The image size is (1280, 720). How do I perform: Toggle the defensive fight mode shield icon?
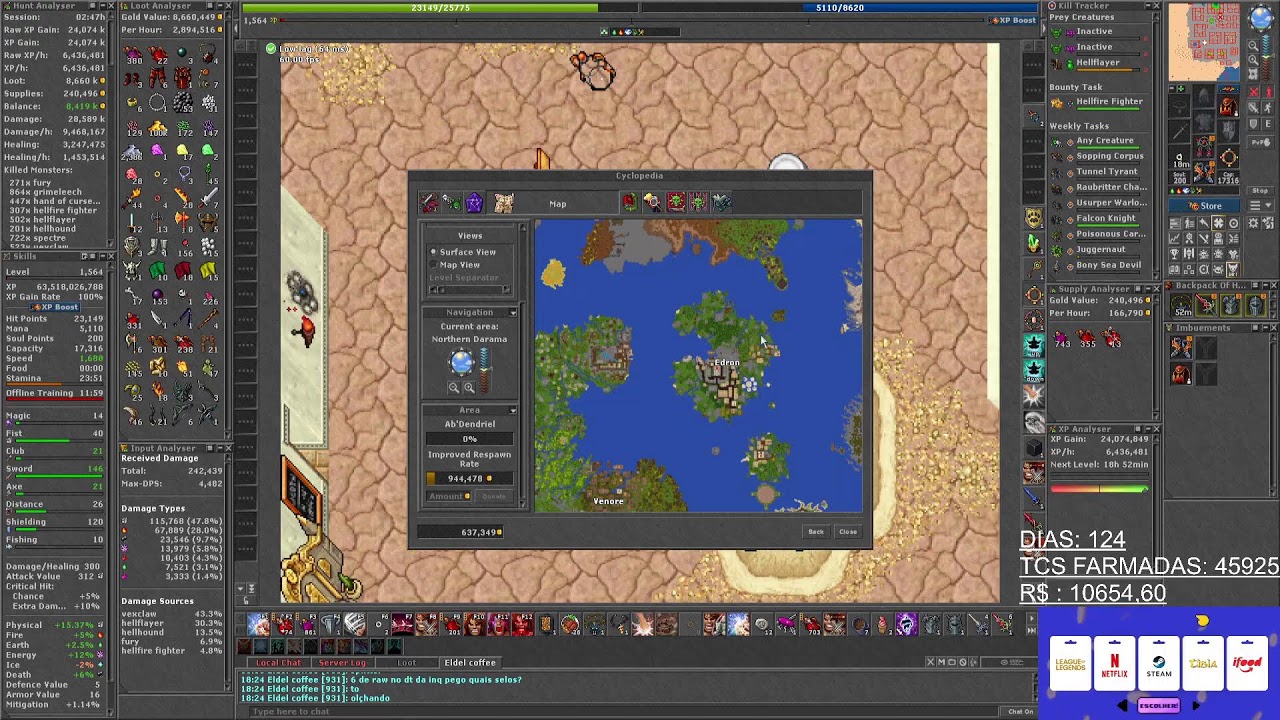(1253, 124)
